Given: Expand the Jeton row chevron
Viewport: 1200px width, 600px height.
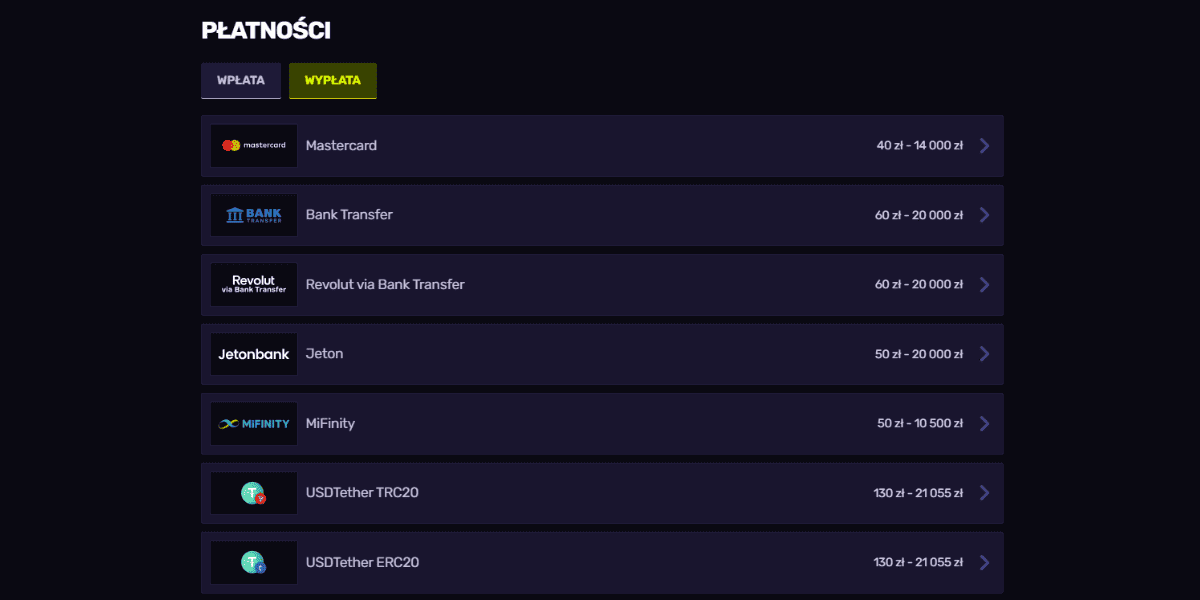Looking at the screenshot, I should click(x=985, y=354).
